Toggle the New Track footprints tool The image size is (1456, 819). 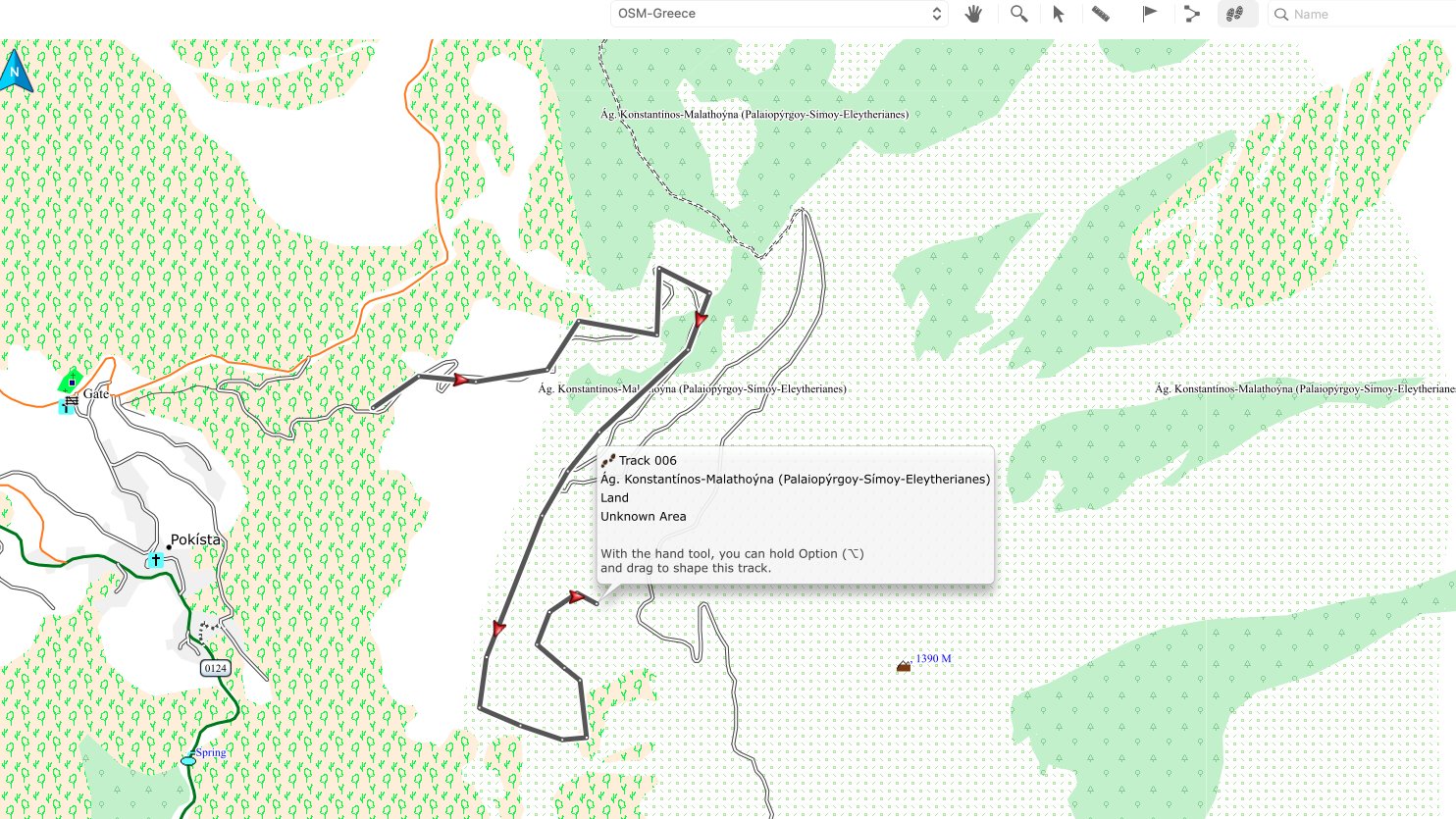coord(1235,14)
